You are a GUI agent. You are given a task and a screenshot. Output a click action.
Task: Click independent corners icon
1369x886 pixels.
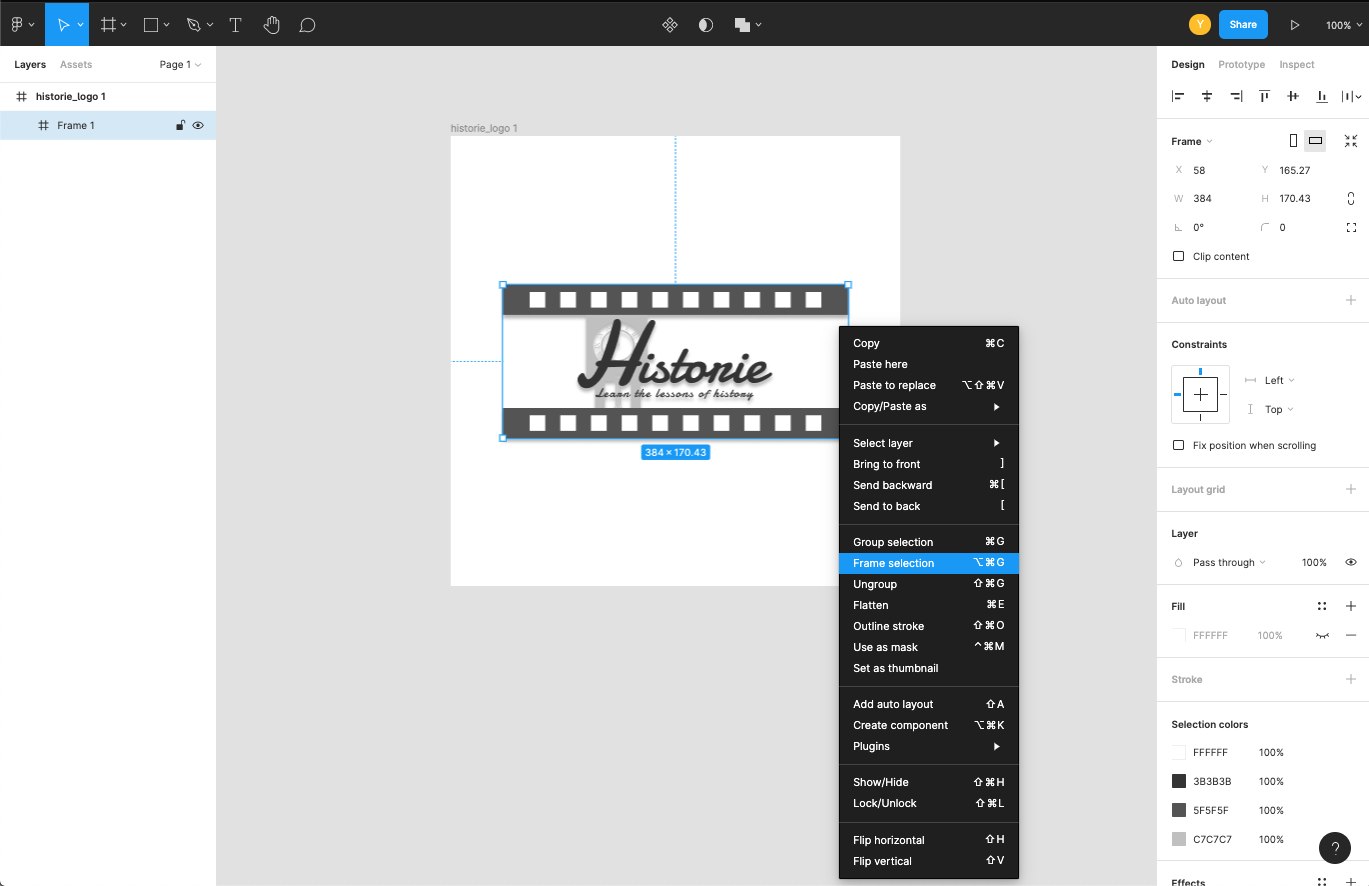pyautogui.click(x=1351, y=228)
